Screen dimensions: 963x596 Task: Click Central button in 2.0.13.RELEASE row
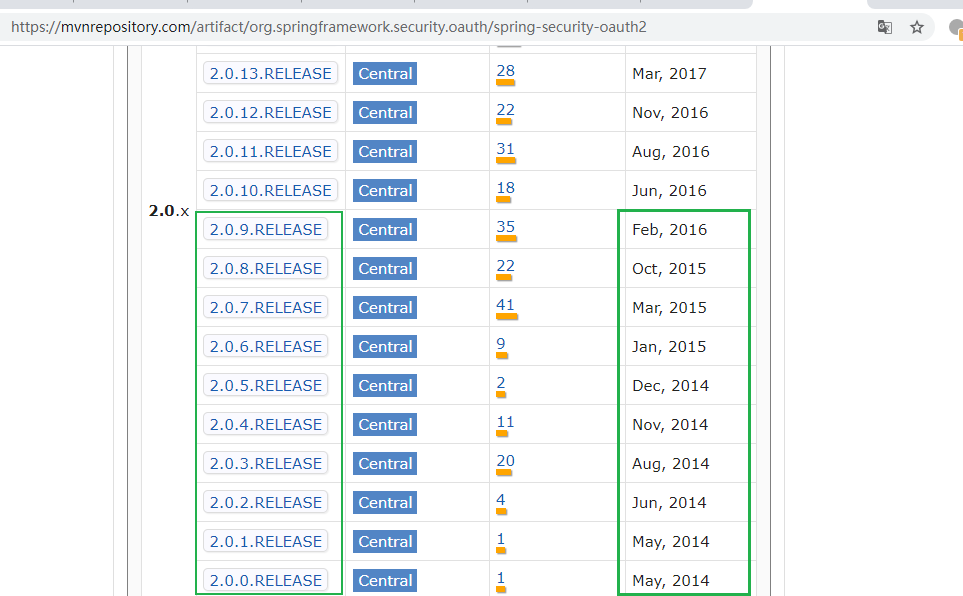pos(385,74)
